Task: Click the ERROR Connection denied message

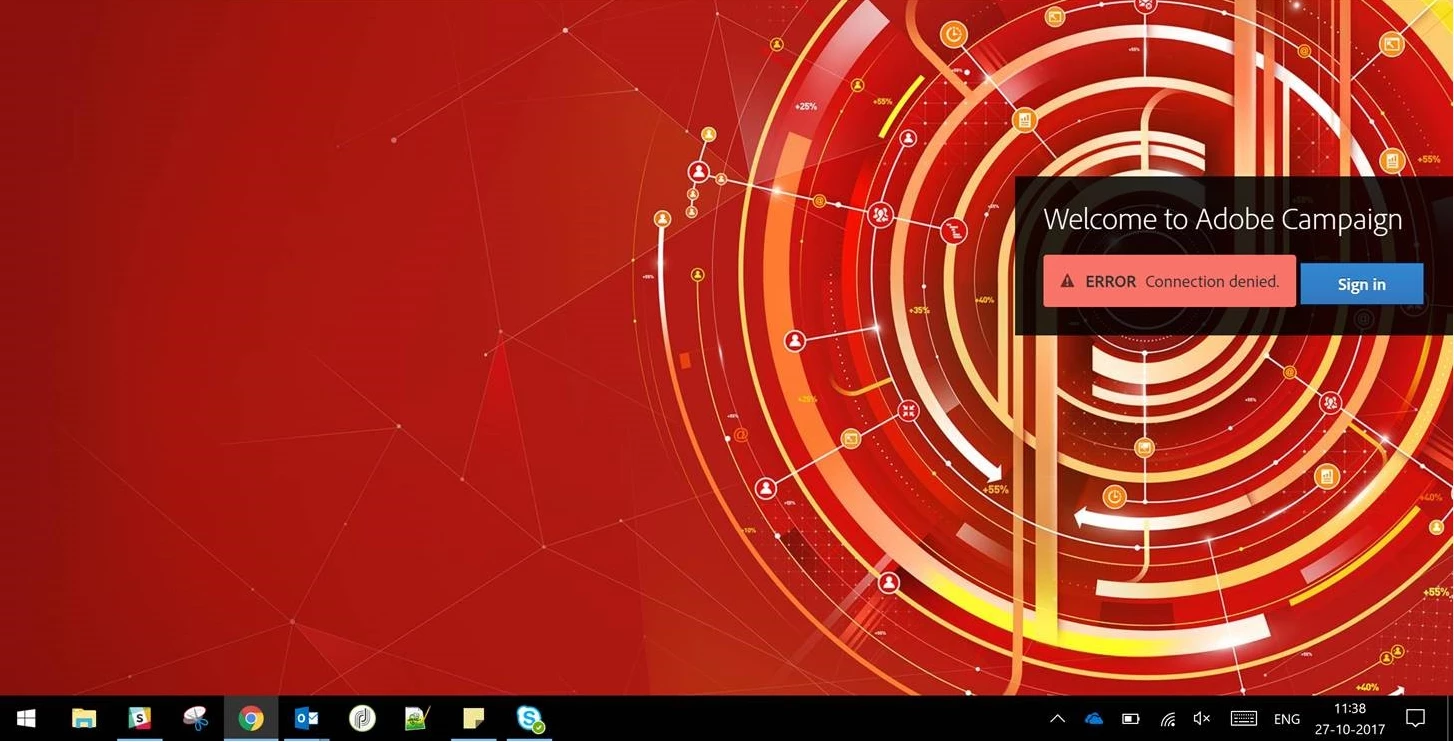Action: pyautogui.click(x=1169, y=281)
